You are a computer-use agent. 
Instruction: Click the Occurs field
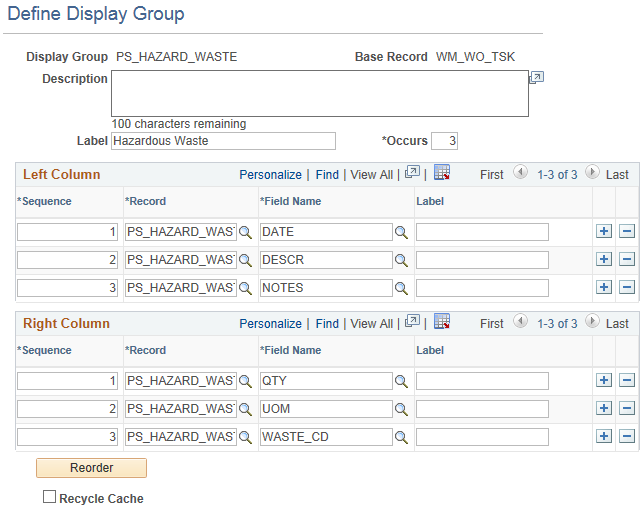444,141
